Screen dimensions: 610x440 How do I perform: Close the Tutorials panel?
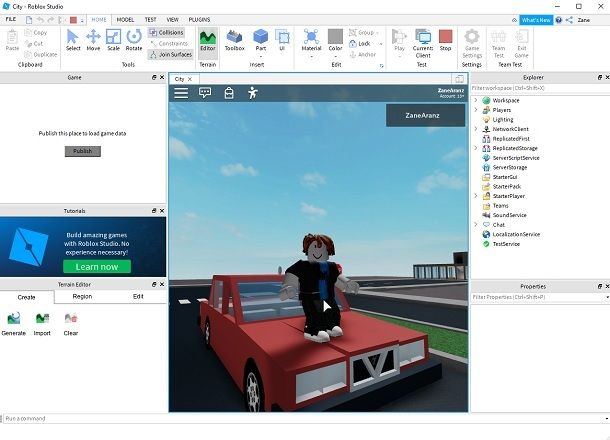162,210
